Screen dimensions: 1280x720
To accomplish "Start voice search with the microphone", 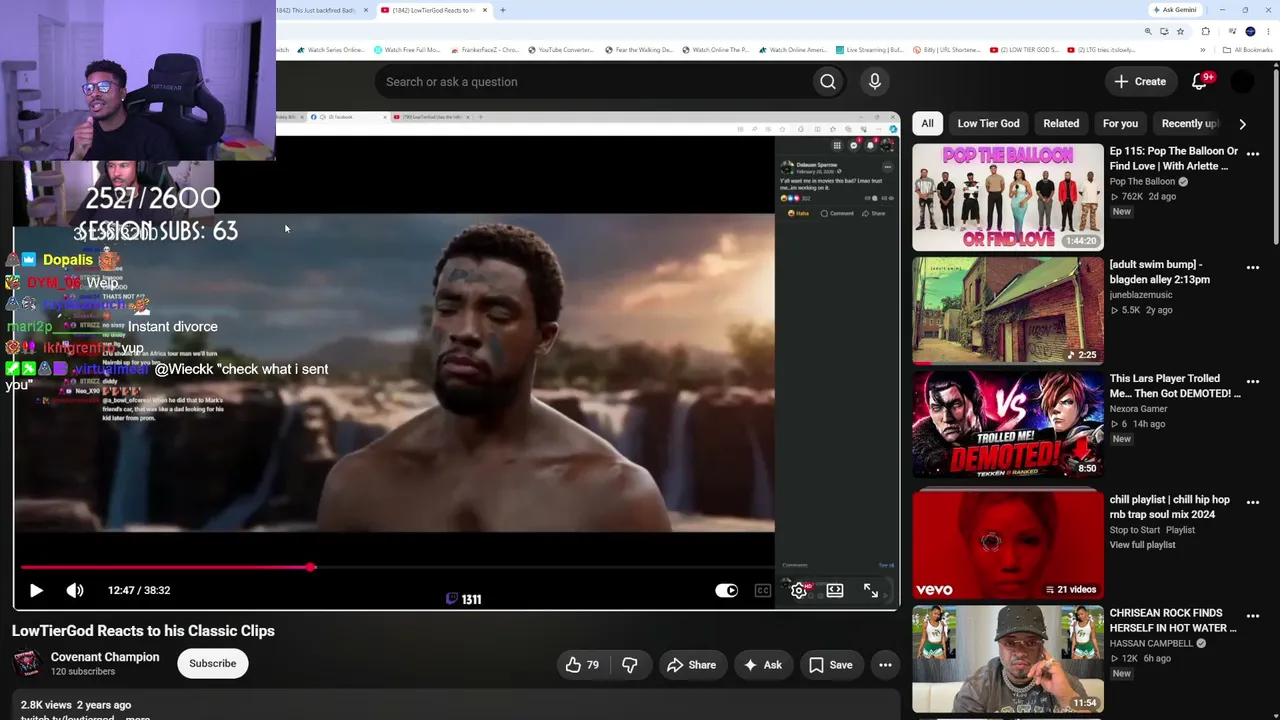I will coord(875,82).
